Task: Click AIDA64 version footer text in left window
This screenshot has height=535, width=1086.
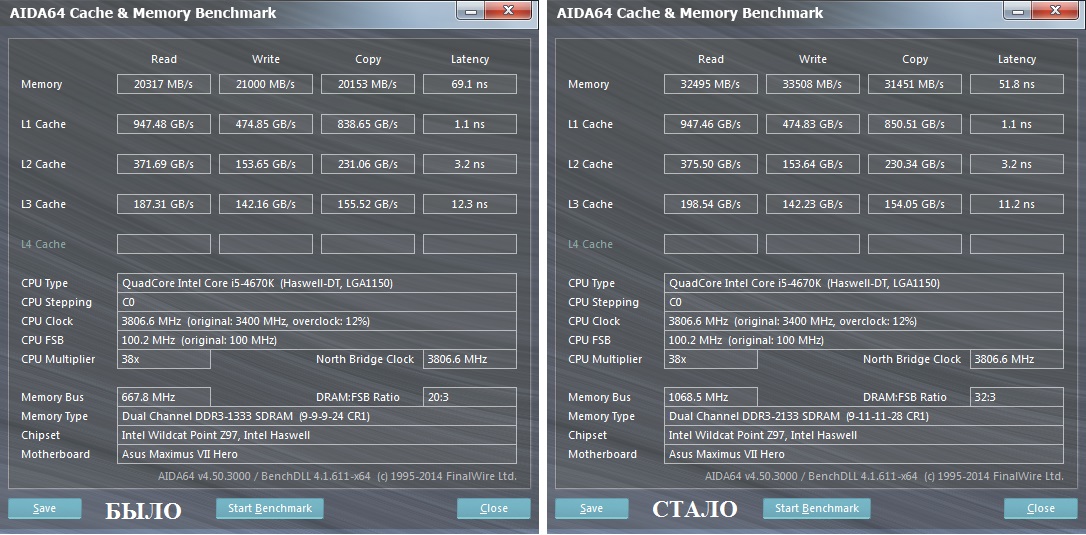Action: [x=337, y=476]
